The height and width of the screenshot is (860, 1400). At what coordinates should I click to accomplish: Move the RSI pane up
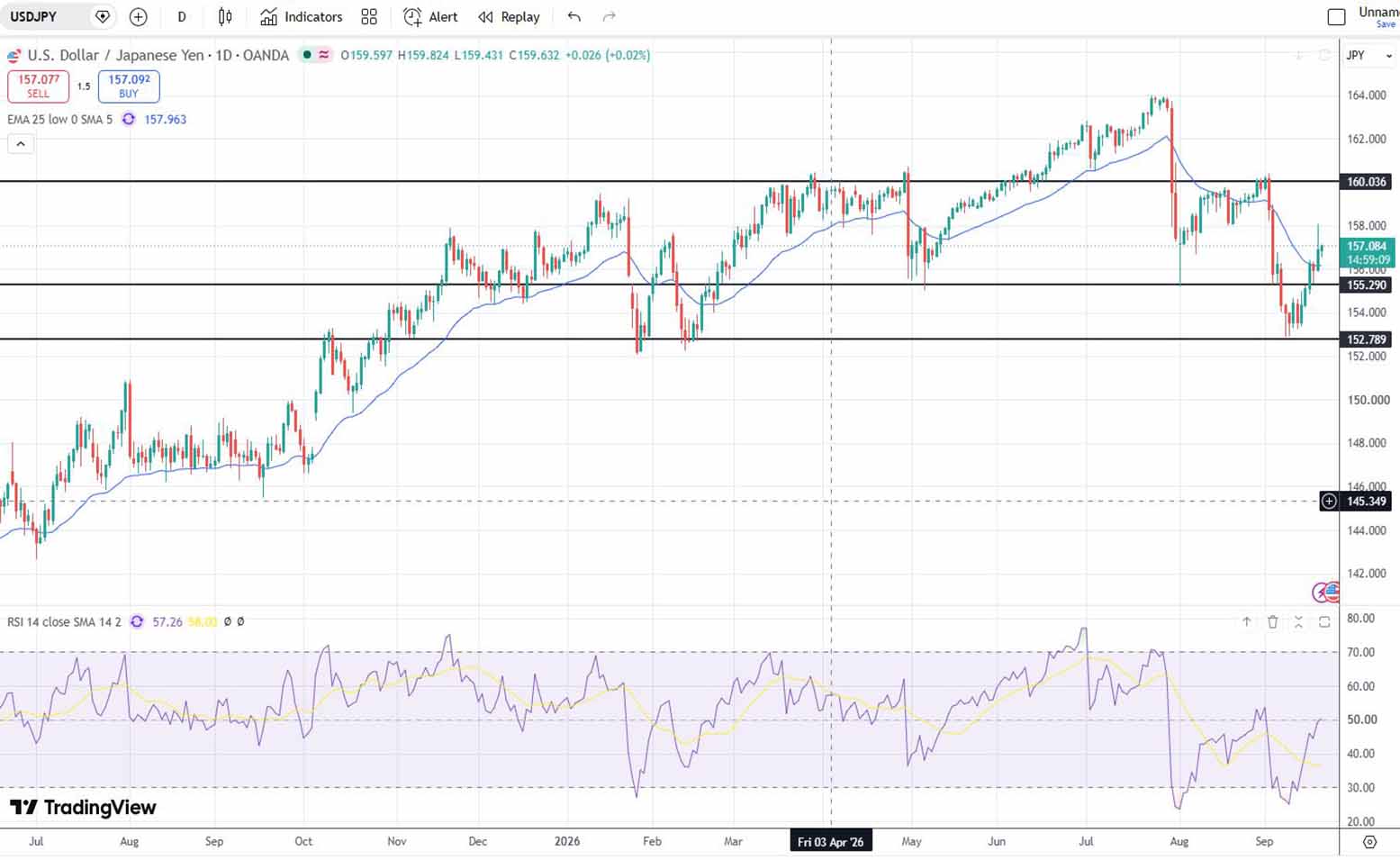1247,621
